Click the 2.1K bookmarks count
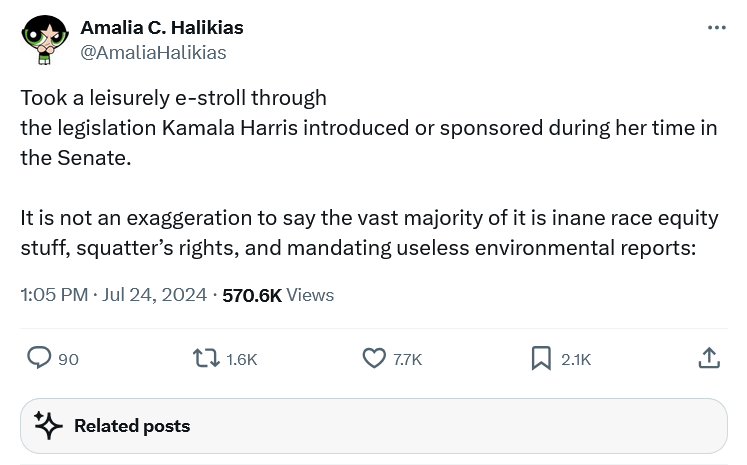 pyautogui.click(x=576, y=359)
